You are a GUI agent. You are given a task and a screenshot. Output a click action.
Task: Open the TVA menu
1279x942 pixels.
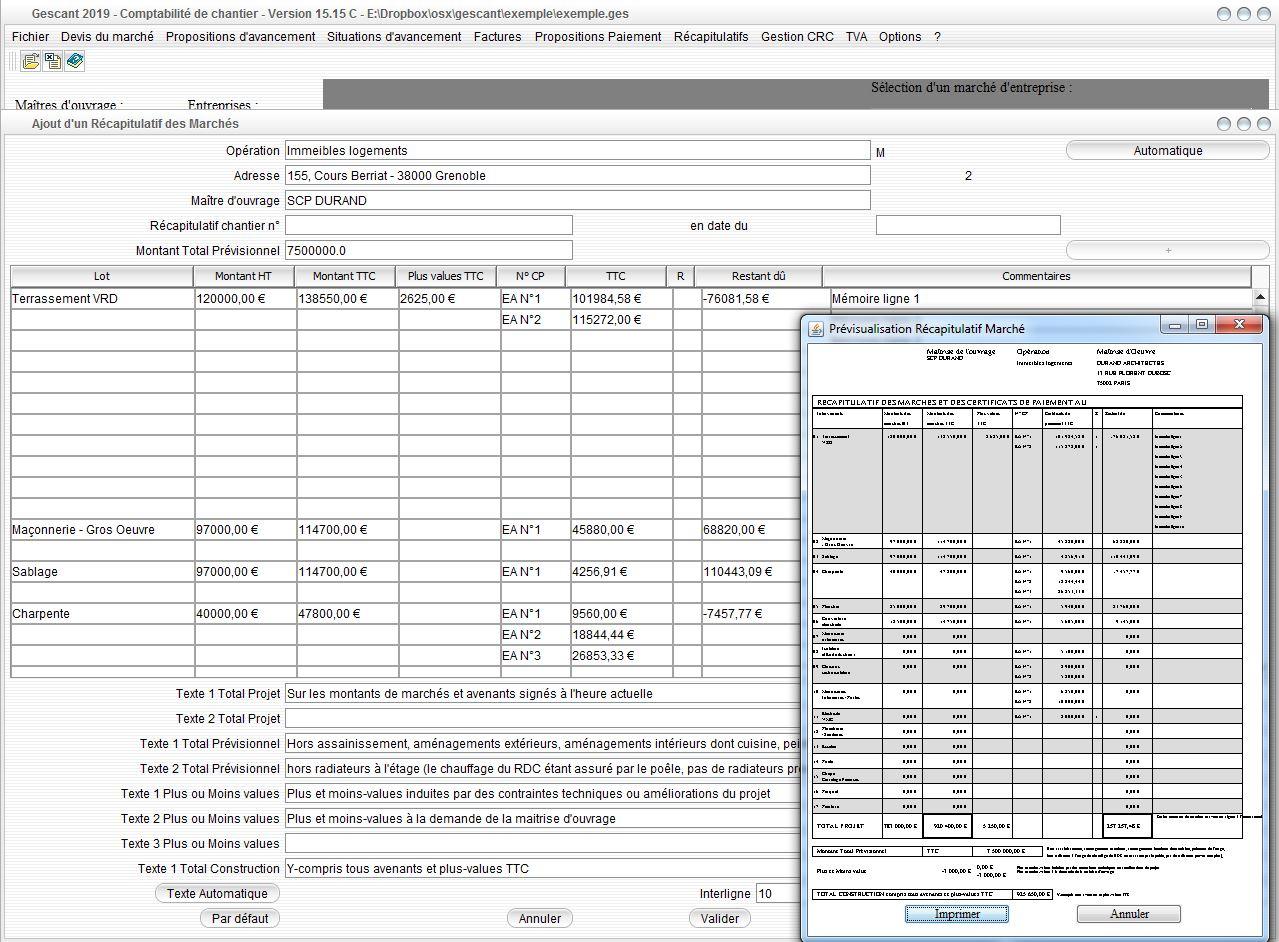click(856, 36)
